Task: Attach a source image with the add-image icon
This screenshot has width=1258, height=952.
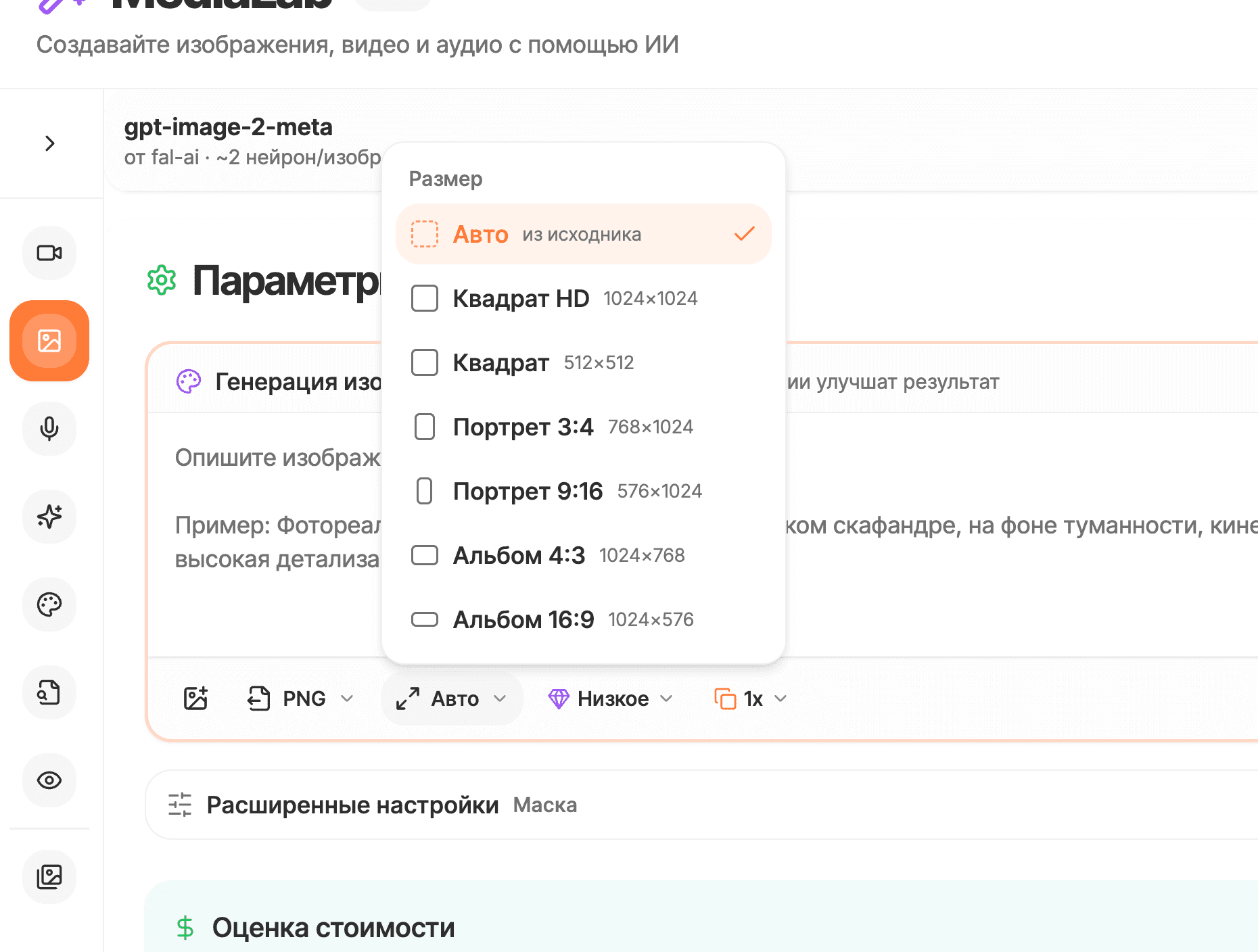Action: coord(196,698)
